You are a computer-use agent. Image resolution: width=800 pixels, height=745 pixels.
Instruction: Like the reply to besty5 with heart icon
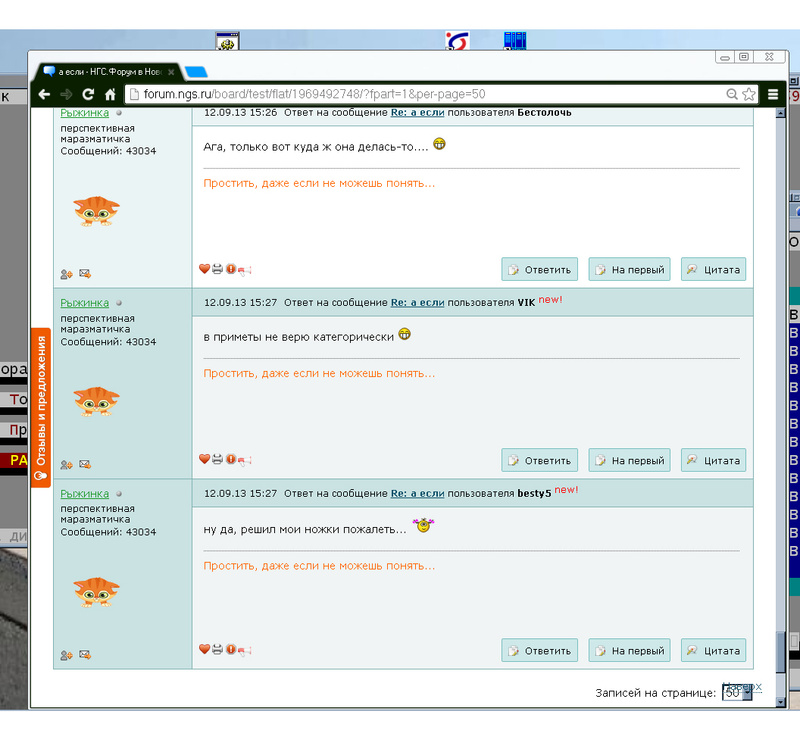205,649
